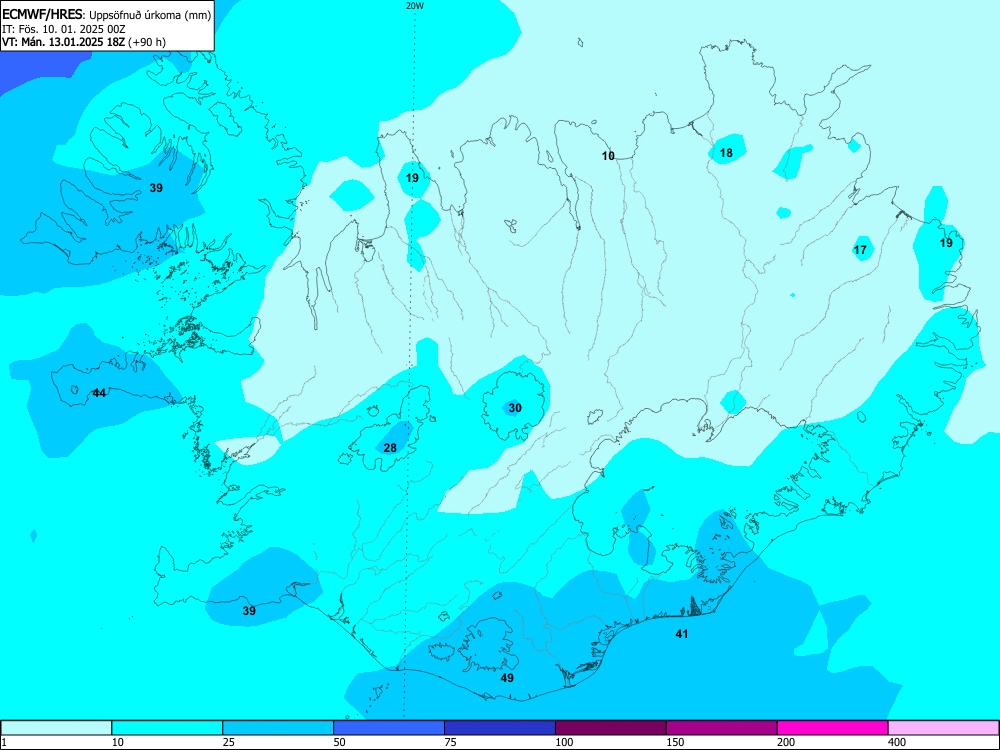Click the precipitation value 41
The image size is (1000, 750).
[x=682, y=634]
